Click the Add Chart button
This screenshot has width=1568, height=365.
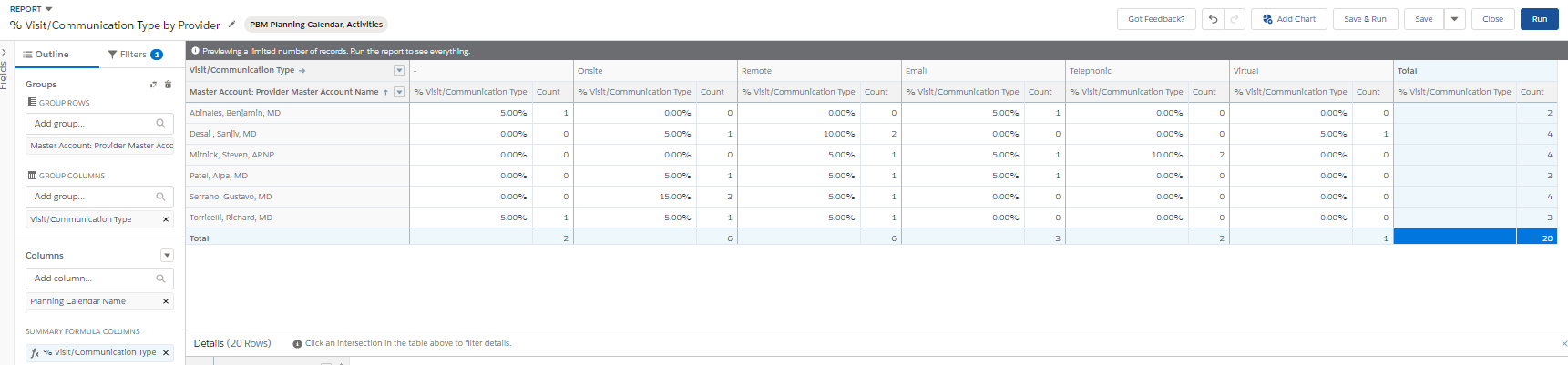[x=1288, y=19]
